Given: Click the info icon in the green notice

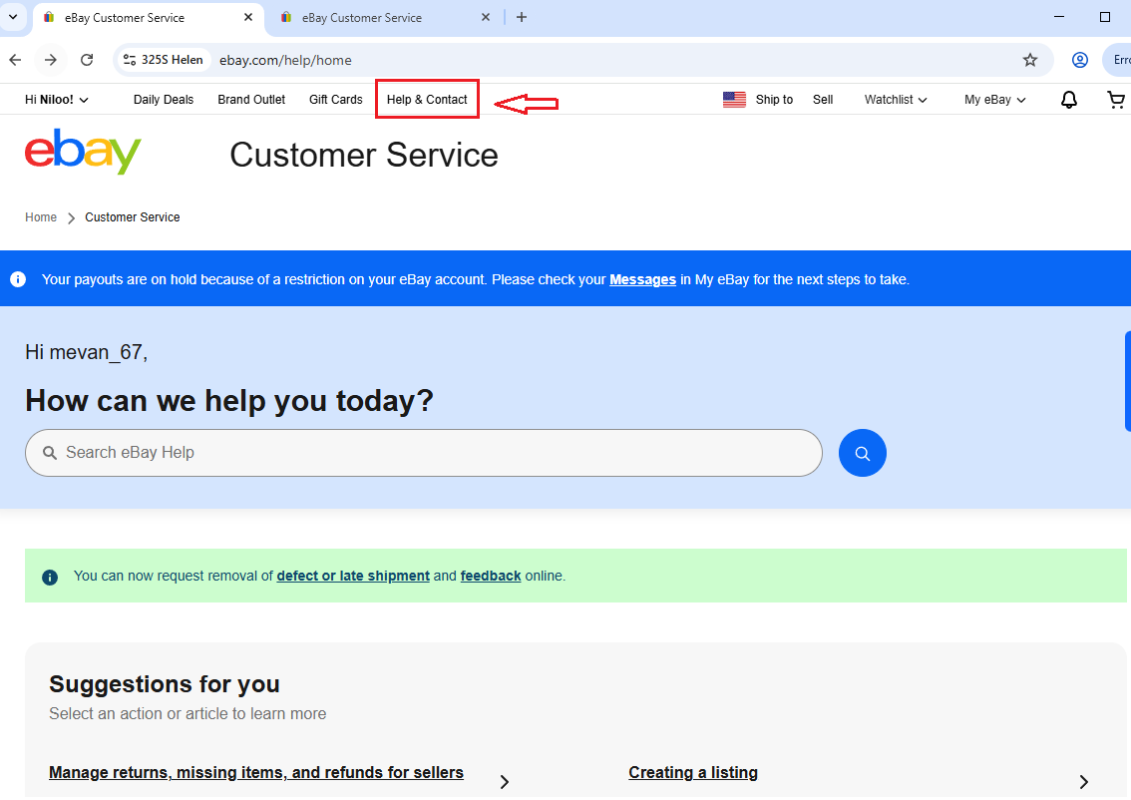Looking at the screenshot, I should [x=50, y=577].
